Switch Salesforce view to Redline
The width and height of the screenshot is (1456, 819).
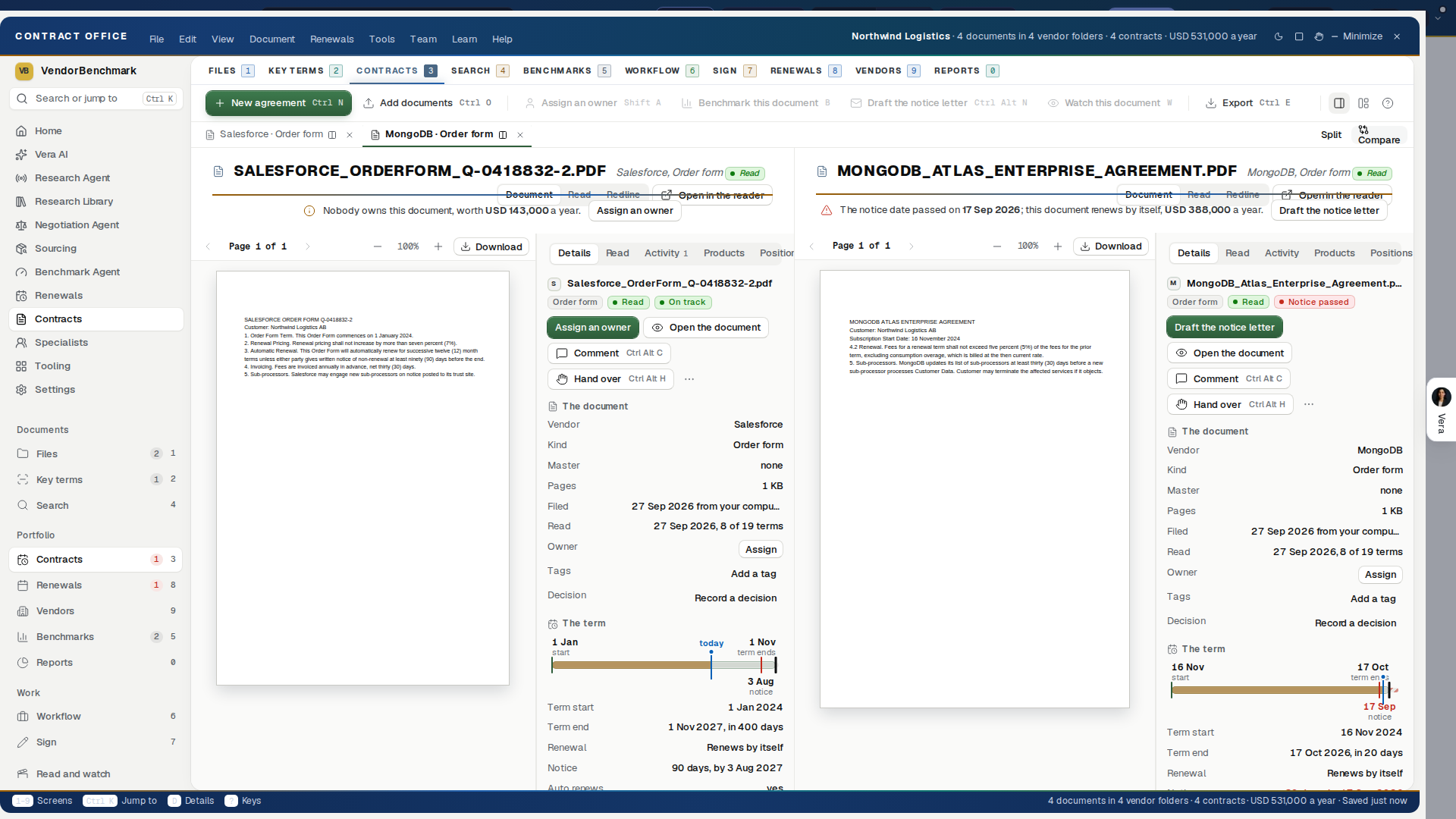pos(623,195)
